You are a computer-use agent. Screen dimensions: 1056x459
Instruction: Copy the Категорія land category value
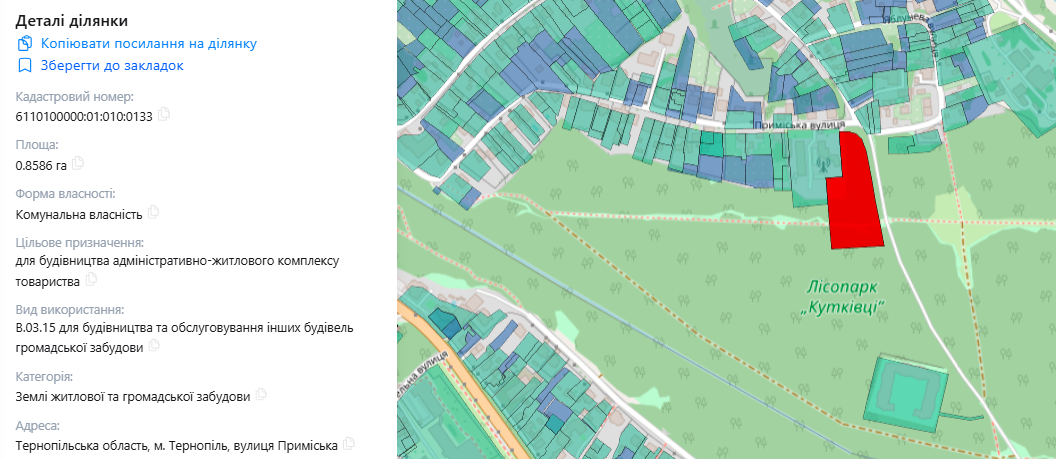point(261,395)
